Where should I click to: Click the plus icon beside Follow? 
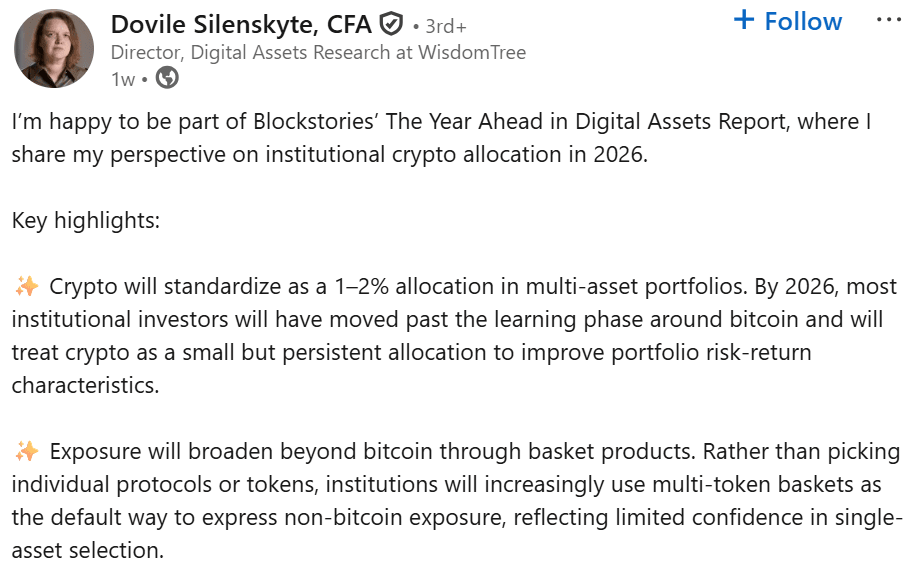tap(743, 21)
